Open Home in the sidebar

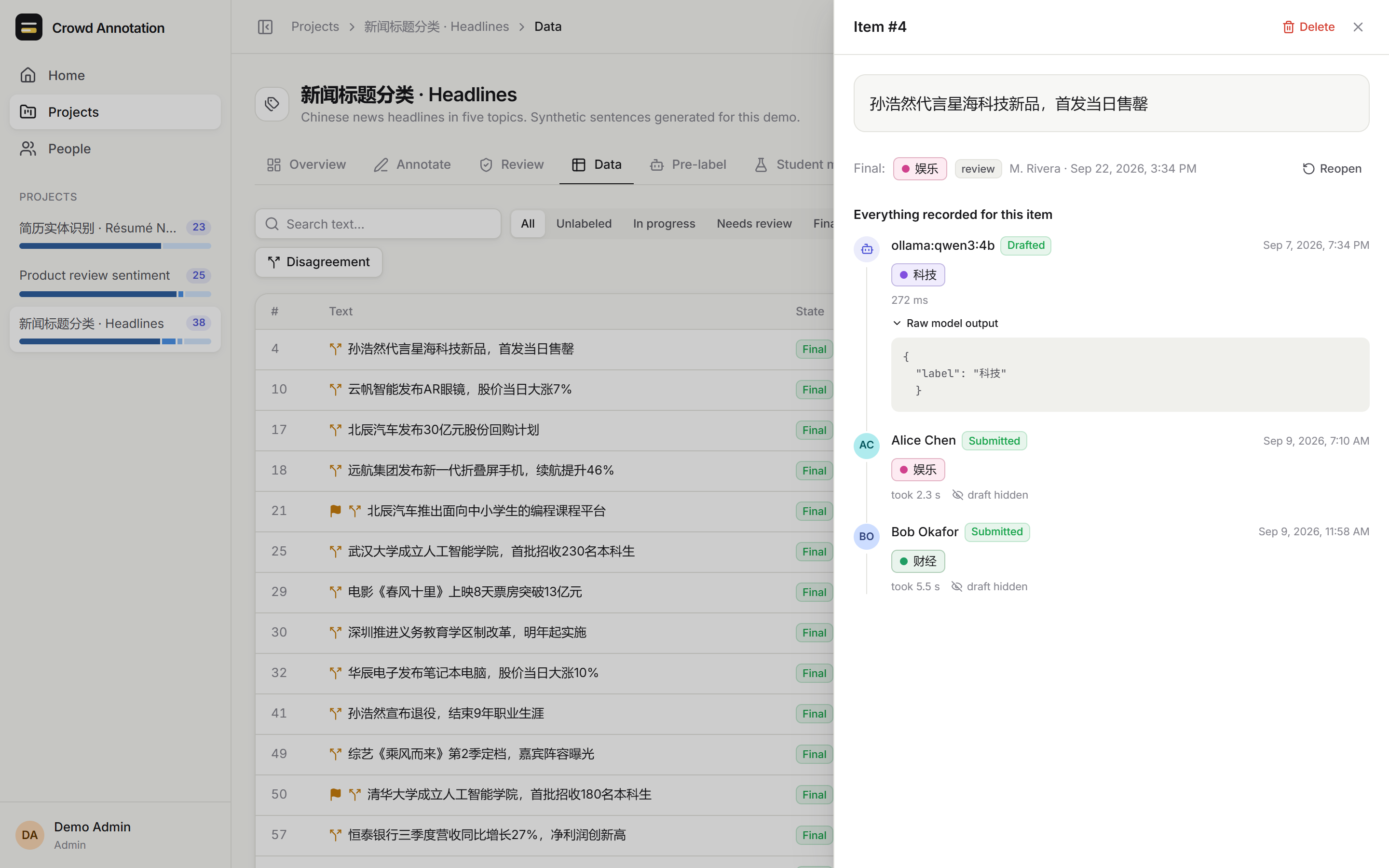(x=115, y=75)
